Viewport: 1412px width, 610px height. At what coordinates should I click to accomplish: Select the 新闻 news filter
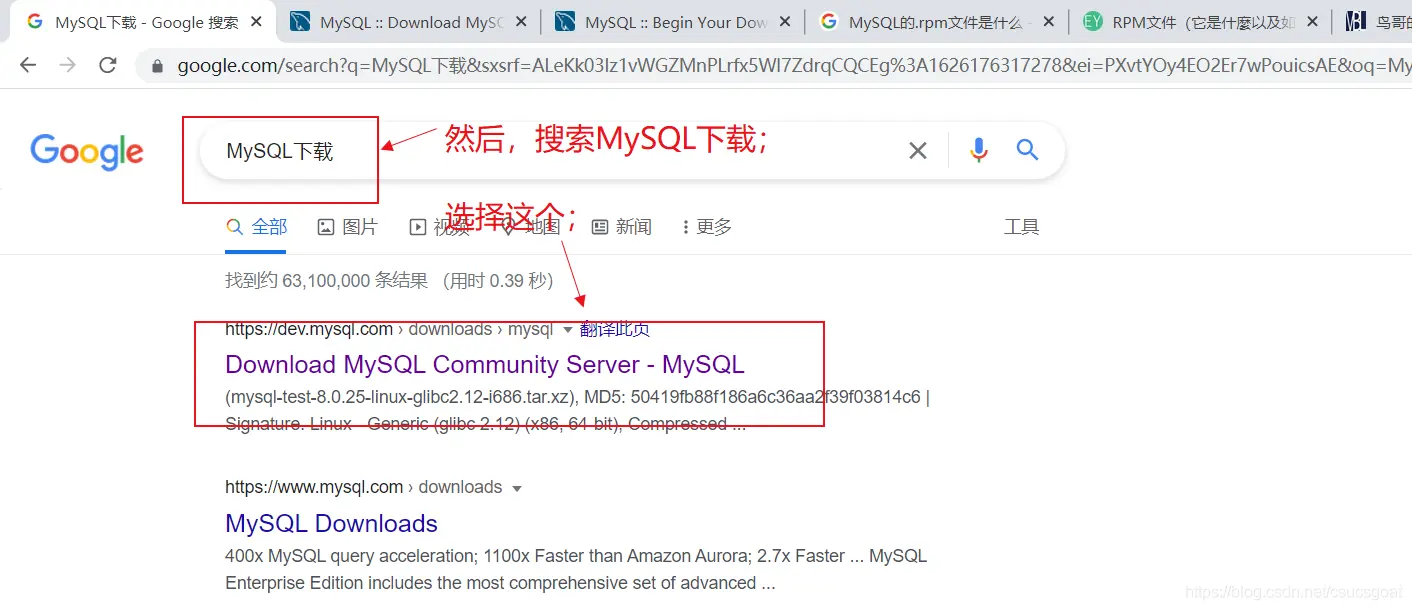click(x=621, y=228)
